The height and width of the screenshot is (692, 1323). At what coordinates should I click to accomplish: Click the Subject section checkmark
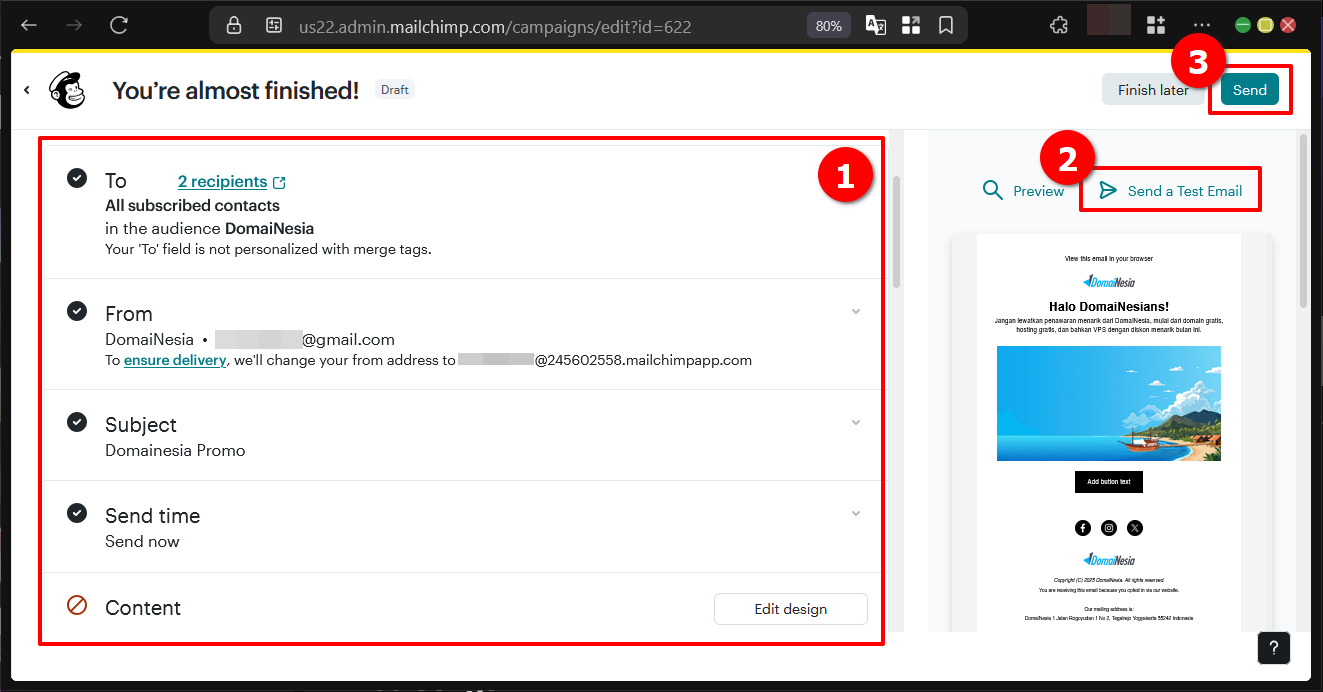pyautogui.click(x=77, y=421)
